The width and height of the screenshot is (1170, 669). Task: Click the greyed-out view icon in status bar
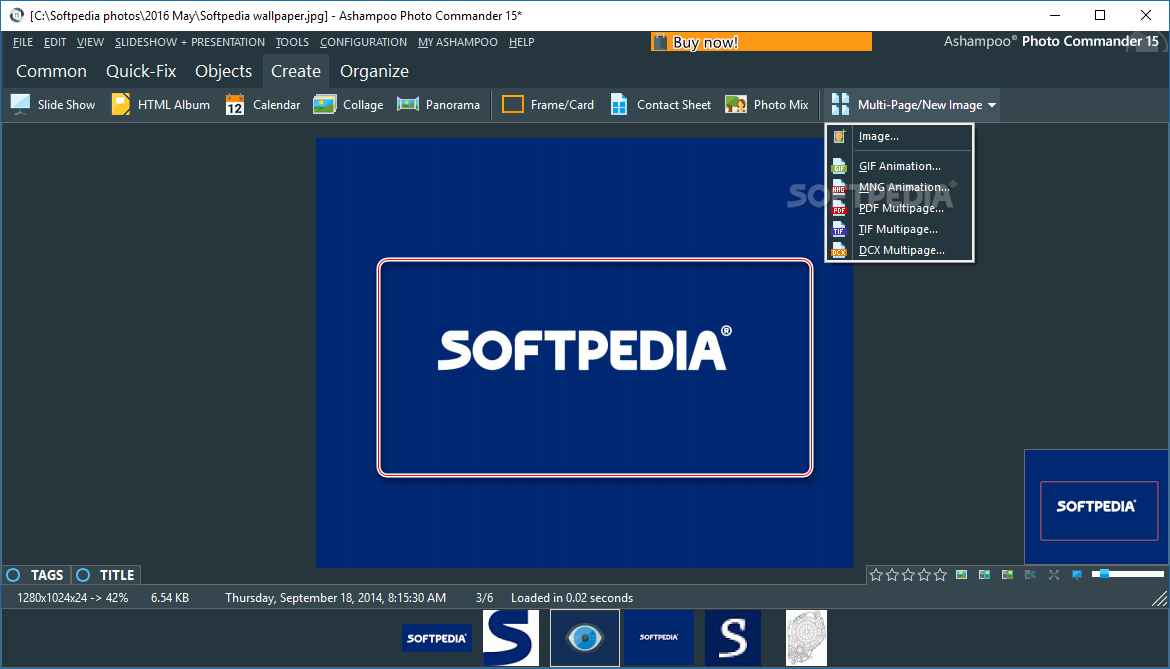click(1030, 574)
